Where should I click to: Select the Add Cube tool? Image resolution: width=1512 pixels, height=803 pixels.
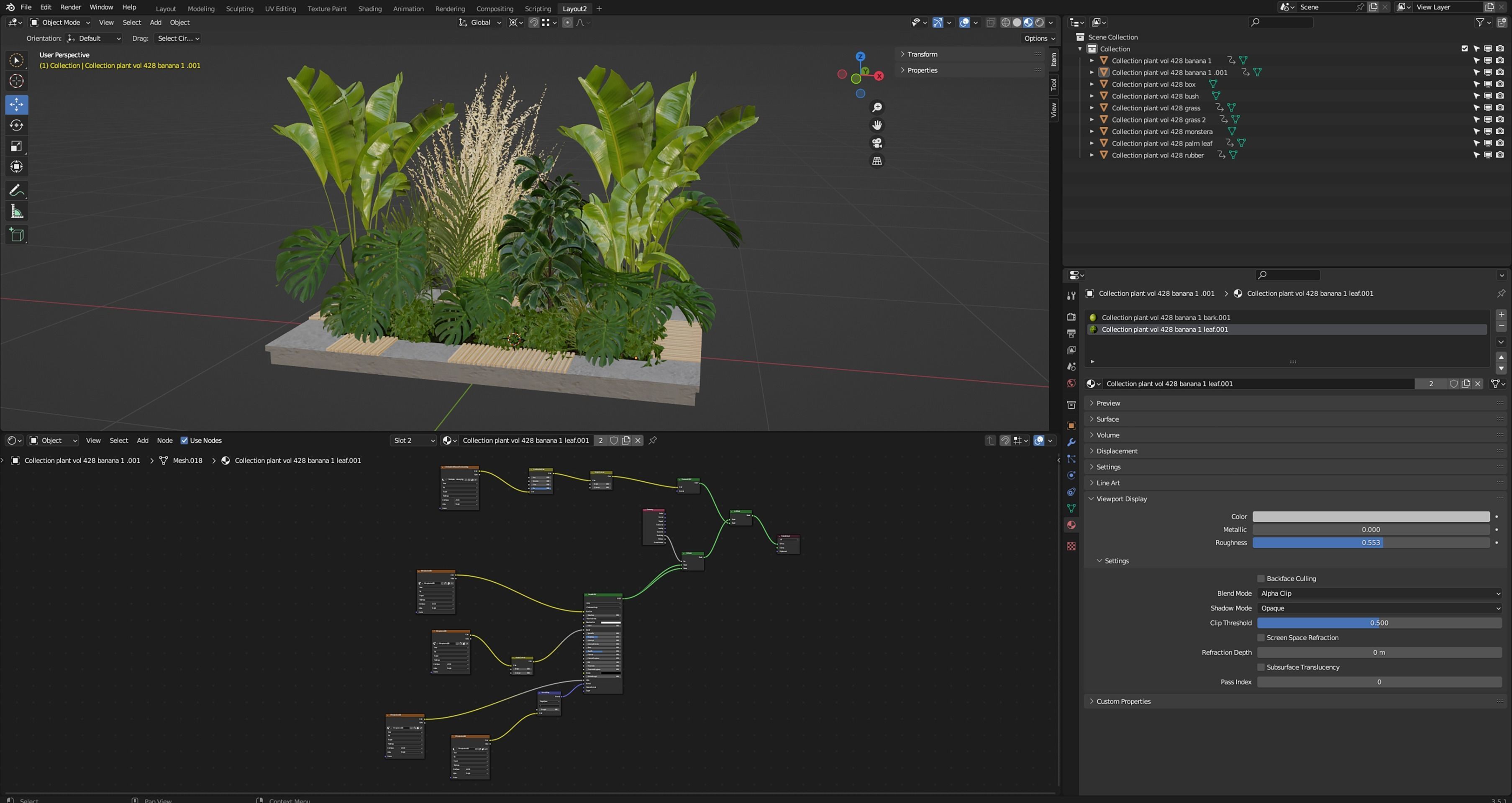pos(16,235)
